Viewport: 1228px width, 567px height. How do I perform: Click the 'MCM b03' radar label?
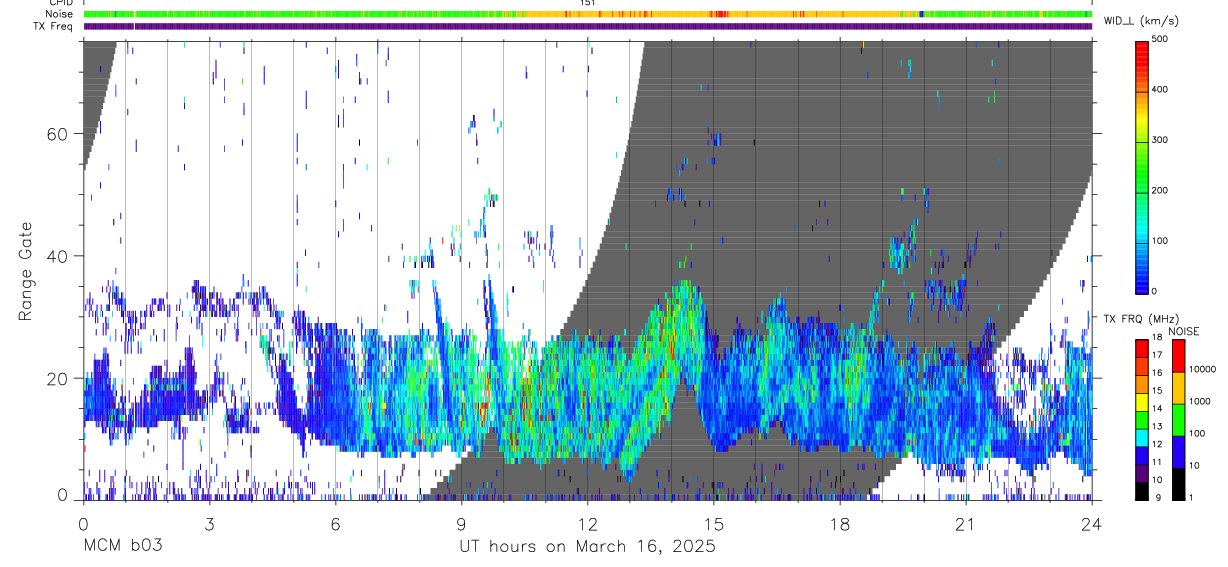click(122, 547)
